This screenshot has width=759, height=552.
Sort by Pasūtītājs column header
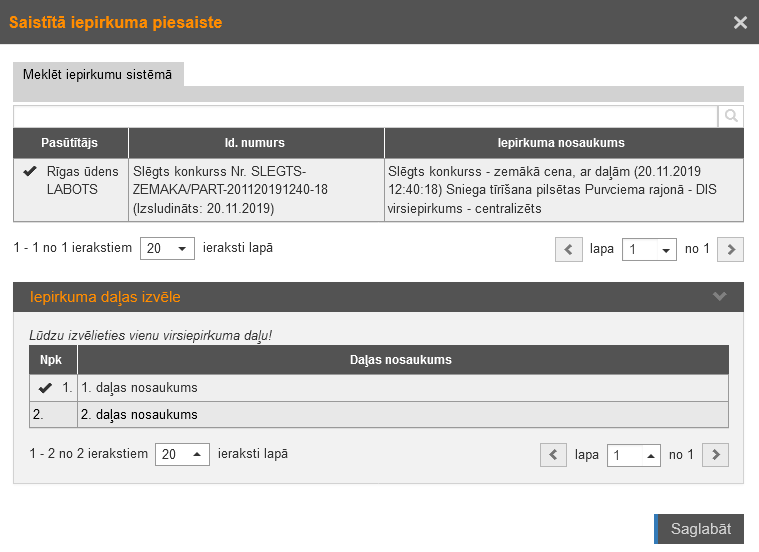click(x=70, y=143)
